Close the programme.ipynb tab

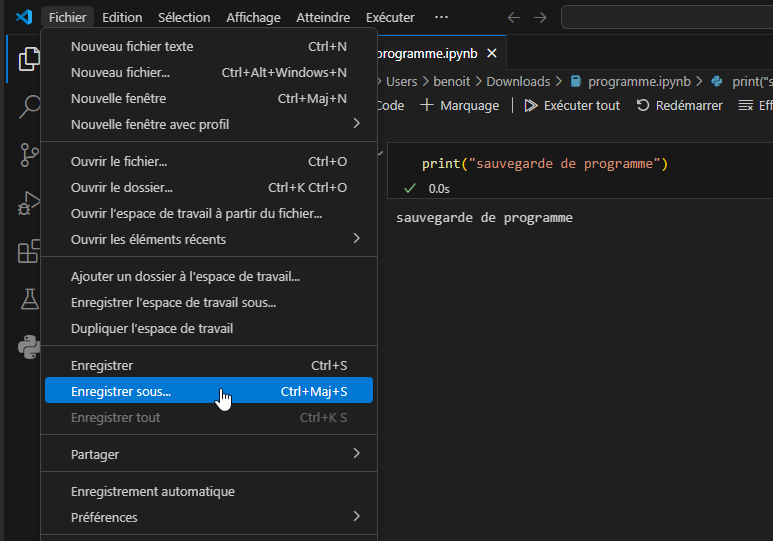pyautogui.click(x=492, y=53)
